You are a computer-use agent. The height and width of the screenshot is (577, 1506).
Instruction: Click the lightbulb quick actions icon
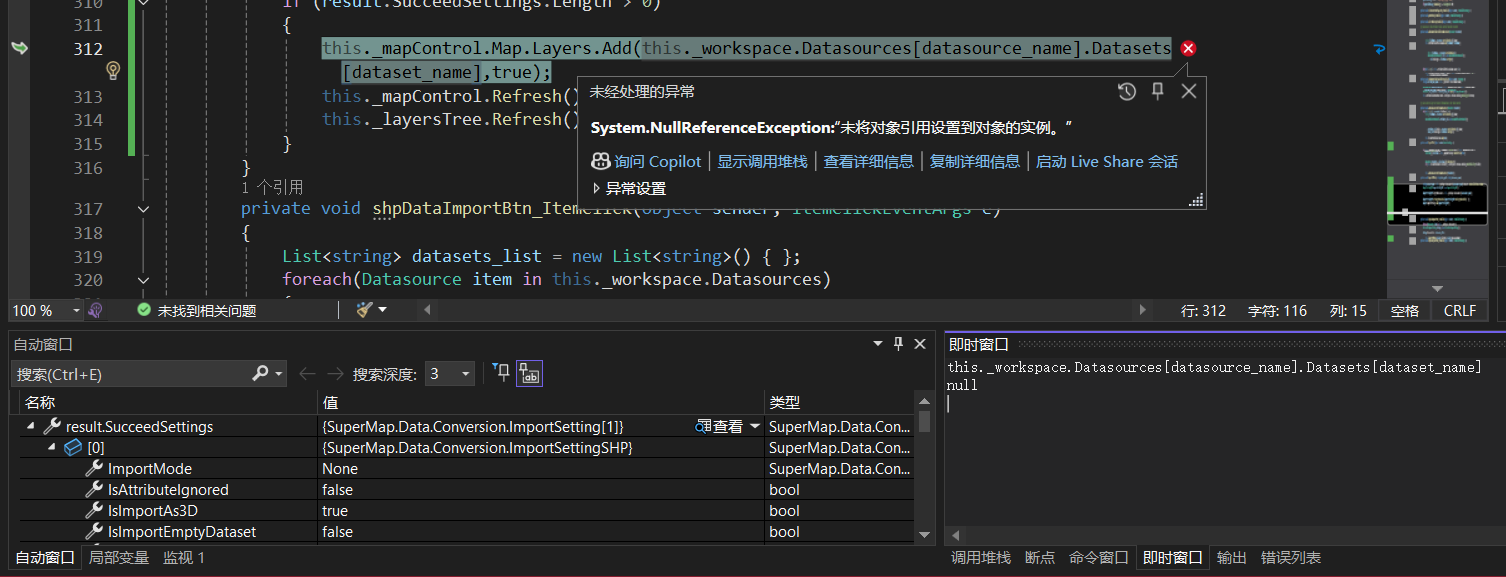click(x=113, y=70)
